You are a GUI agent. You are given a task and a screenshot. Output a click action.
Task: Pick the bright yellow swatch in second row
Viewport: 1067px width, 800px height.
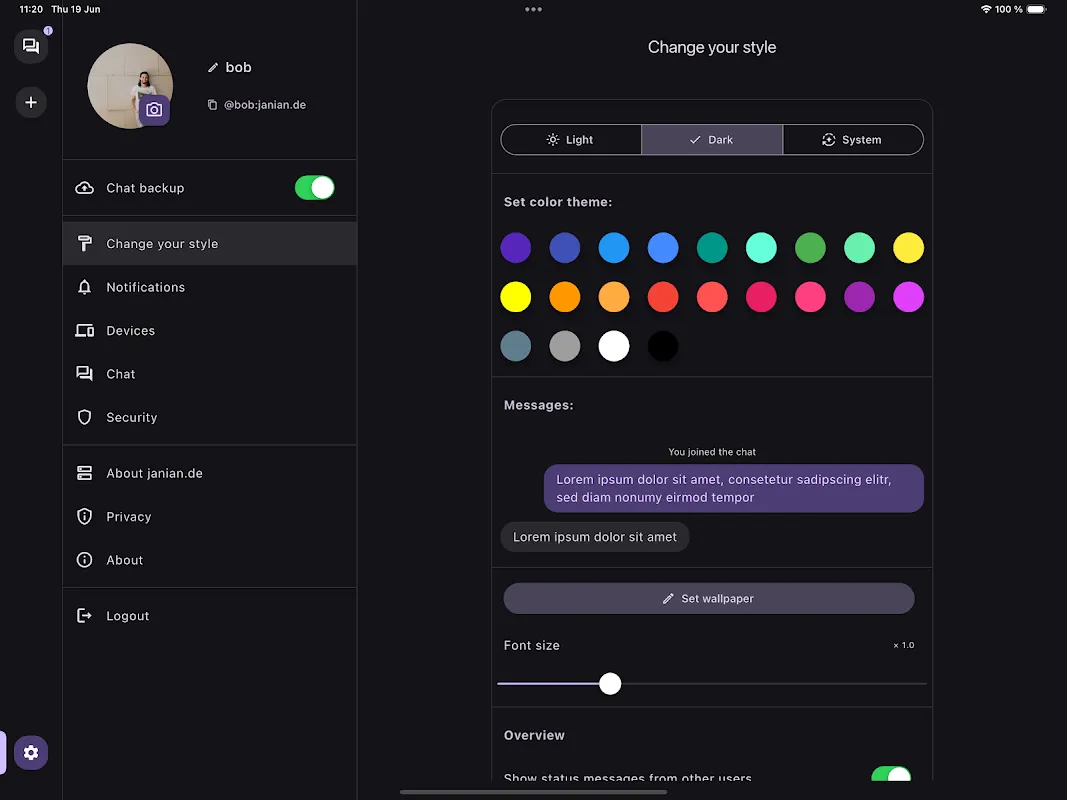[516, 297]
